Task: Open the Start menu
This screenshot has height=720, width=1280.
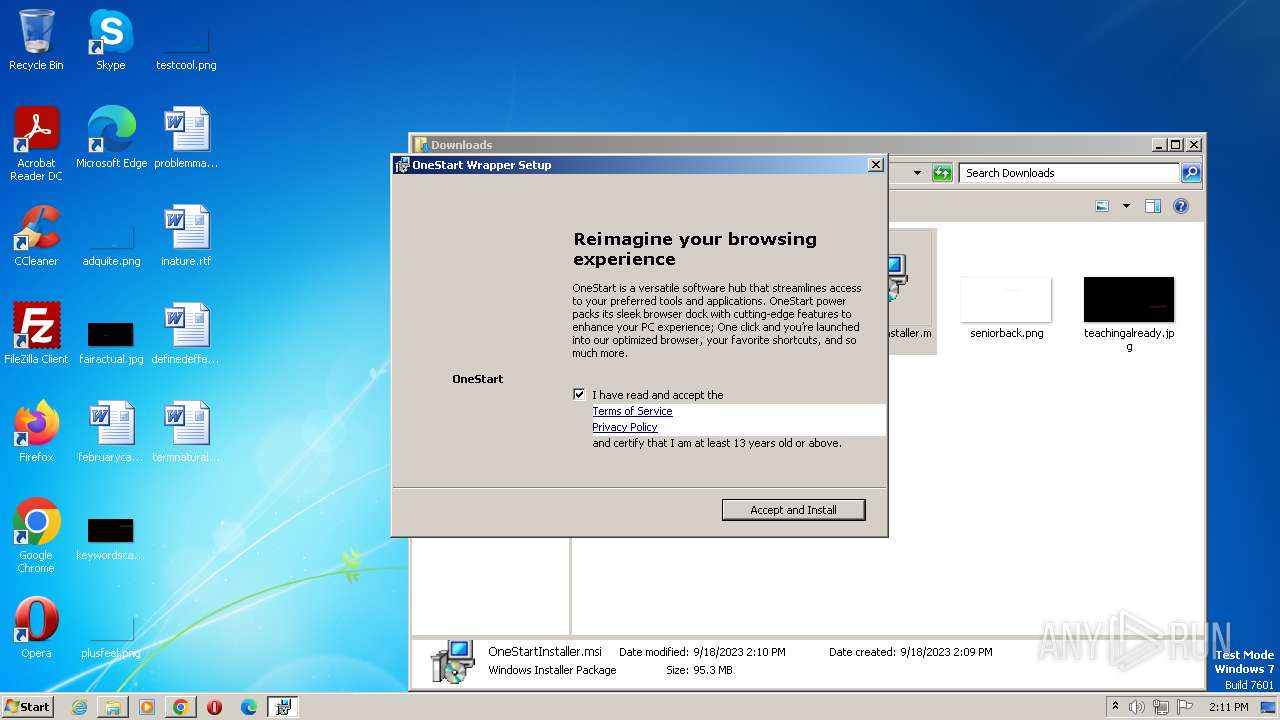Action: pos(28,707)
